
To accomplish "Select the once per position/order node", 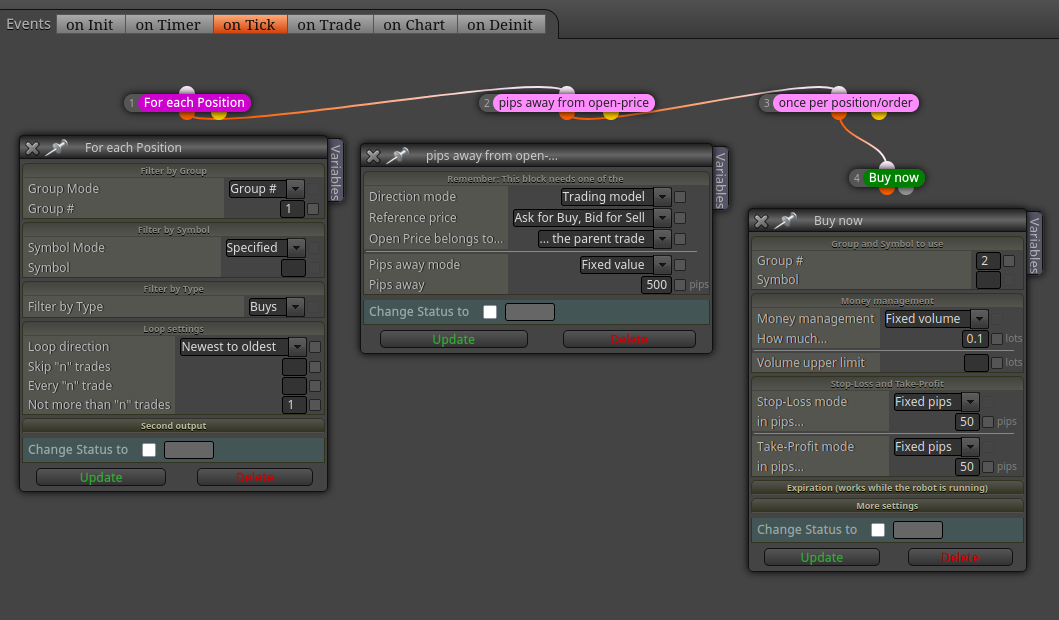I will coord(845,103).
